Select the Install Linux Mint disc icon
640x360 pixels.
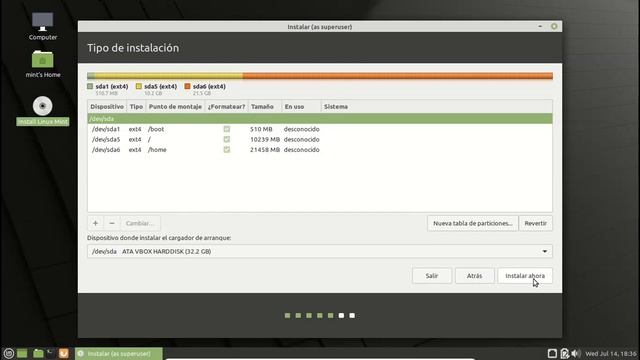point(42,111)
